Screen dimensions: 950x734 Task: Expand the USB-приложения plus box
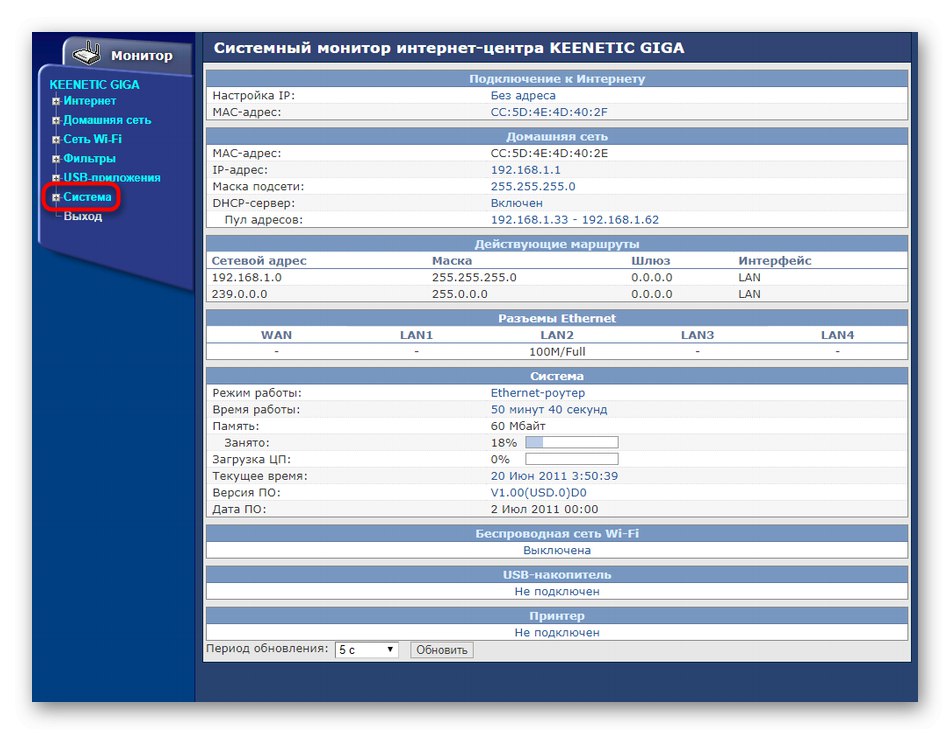[56, 178]
